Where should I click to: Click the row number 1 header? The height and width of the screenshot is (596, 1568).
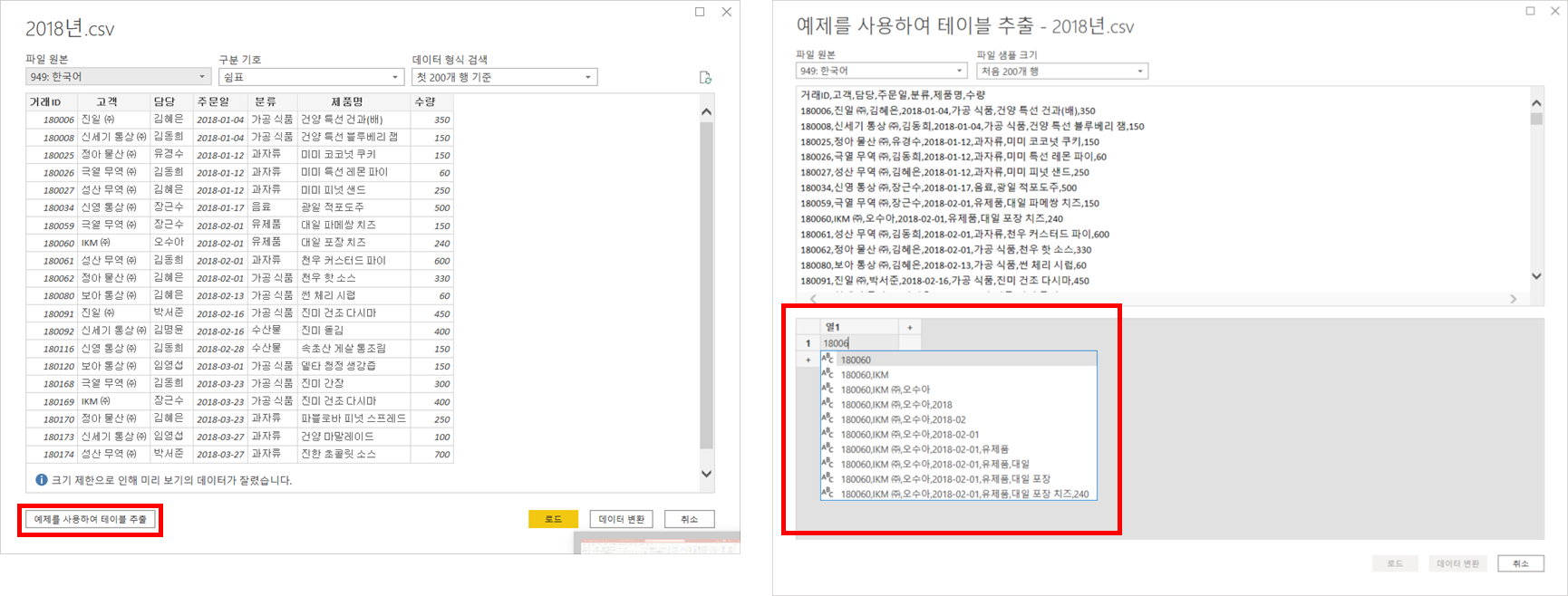pos(808,343)
